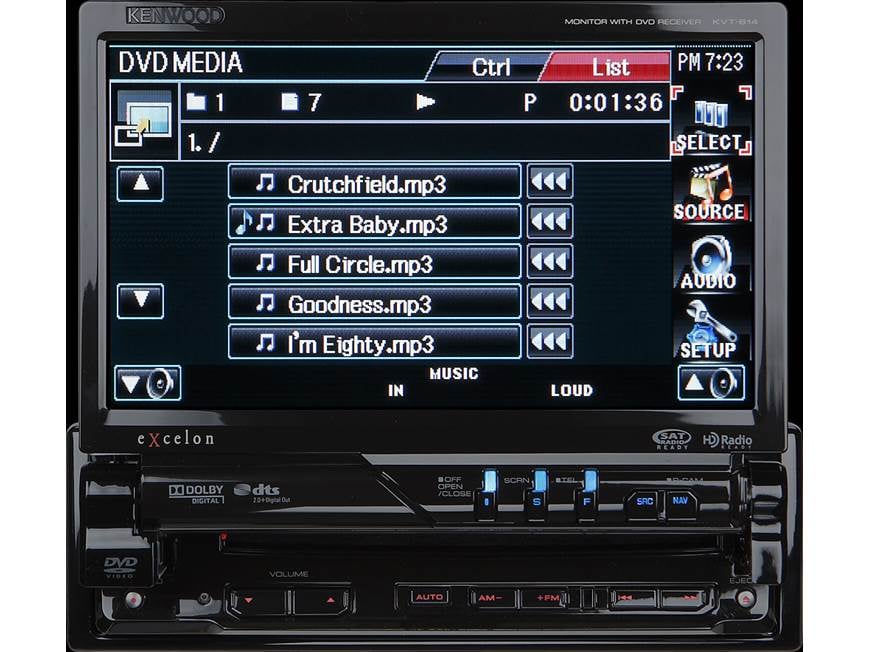
Task: Select I'm Eighty.mp3 track
Action: click(375, 342)
